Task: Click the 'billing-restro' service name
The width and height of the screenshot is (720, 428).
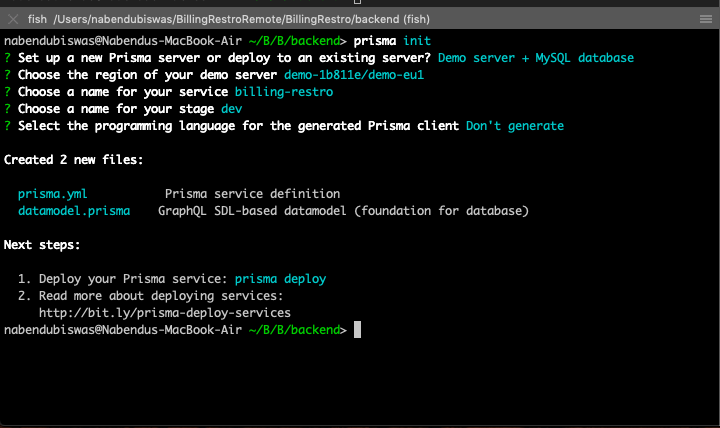Action: (284, 92)
